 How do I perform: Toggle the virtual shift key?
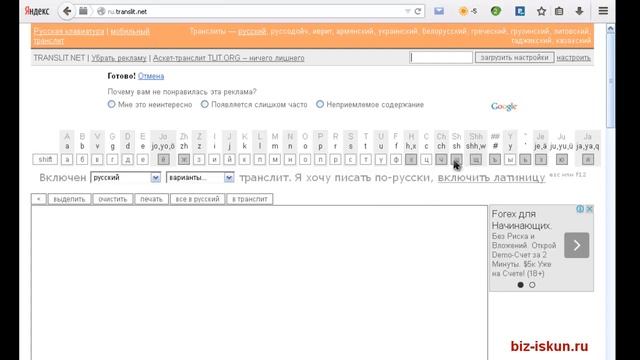(45, 160)
